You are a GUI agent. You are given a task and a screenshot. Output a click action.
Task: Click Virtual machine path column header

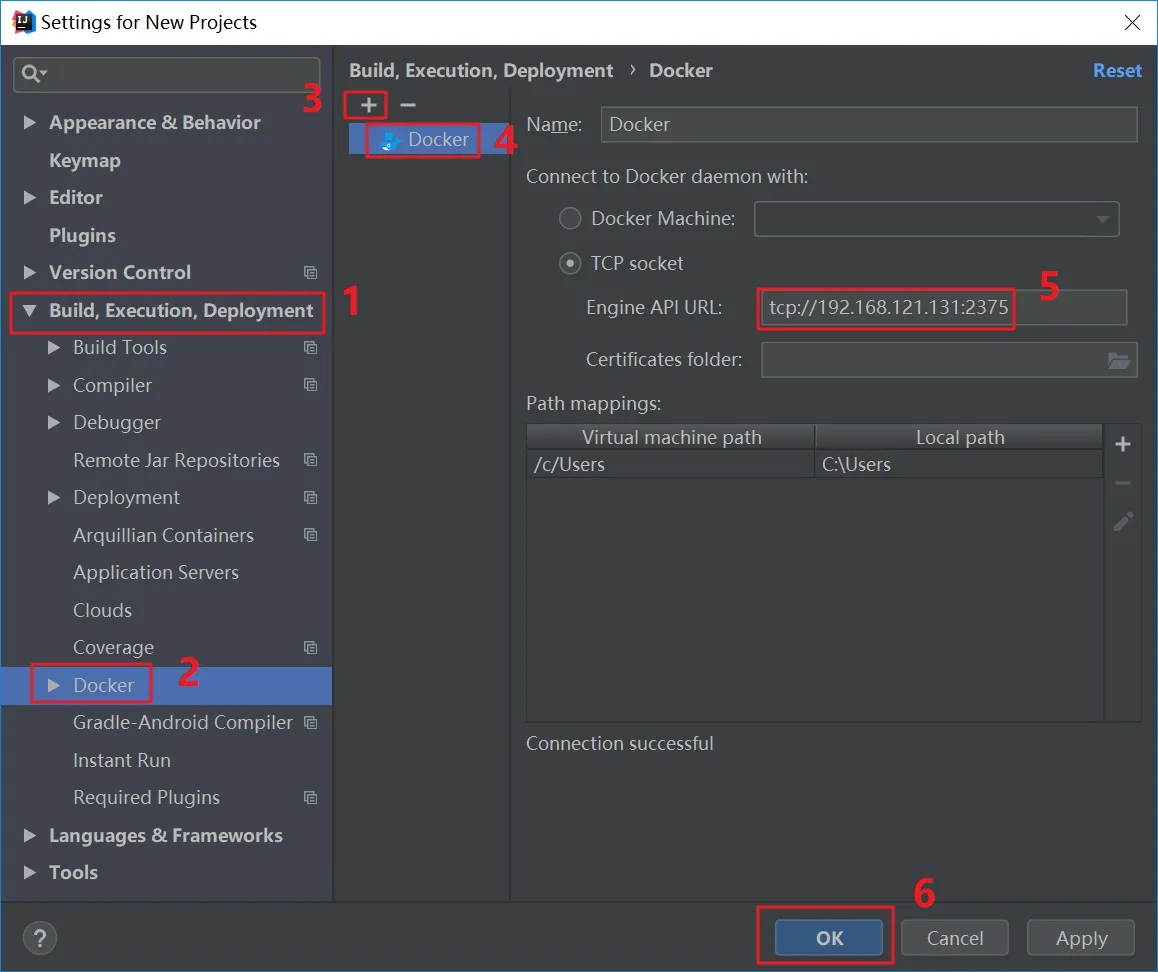click(x=671, y=437)
